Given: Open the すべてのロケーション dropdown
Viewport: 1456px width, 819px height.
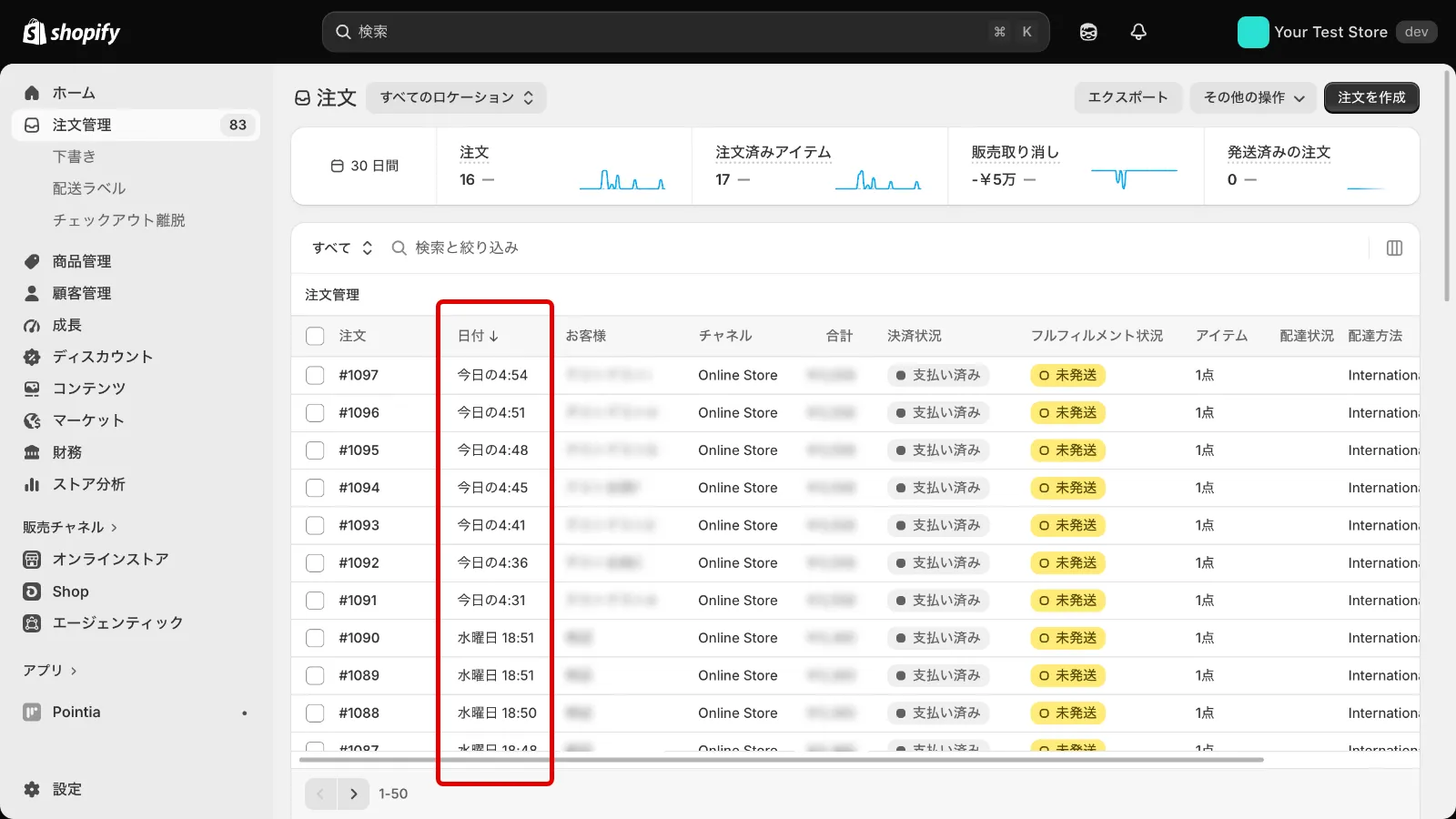Looking at the screenshot, I should pyautogui.click(x=456, y=97).
